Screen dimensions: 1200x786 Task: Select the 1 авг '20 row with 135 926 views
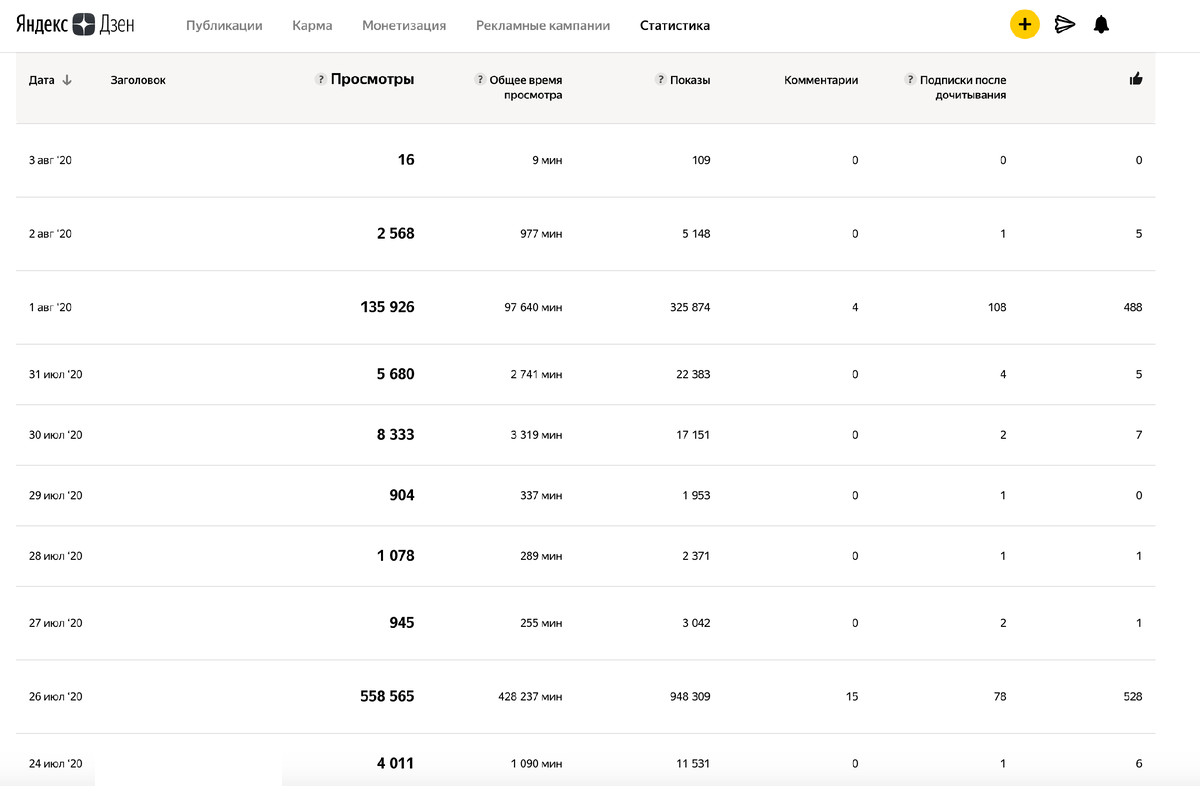coord(585,307)
